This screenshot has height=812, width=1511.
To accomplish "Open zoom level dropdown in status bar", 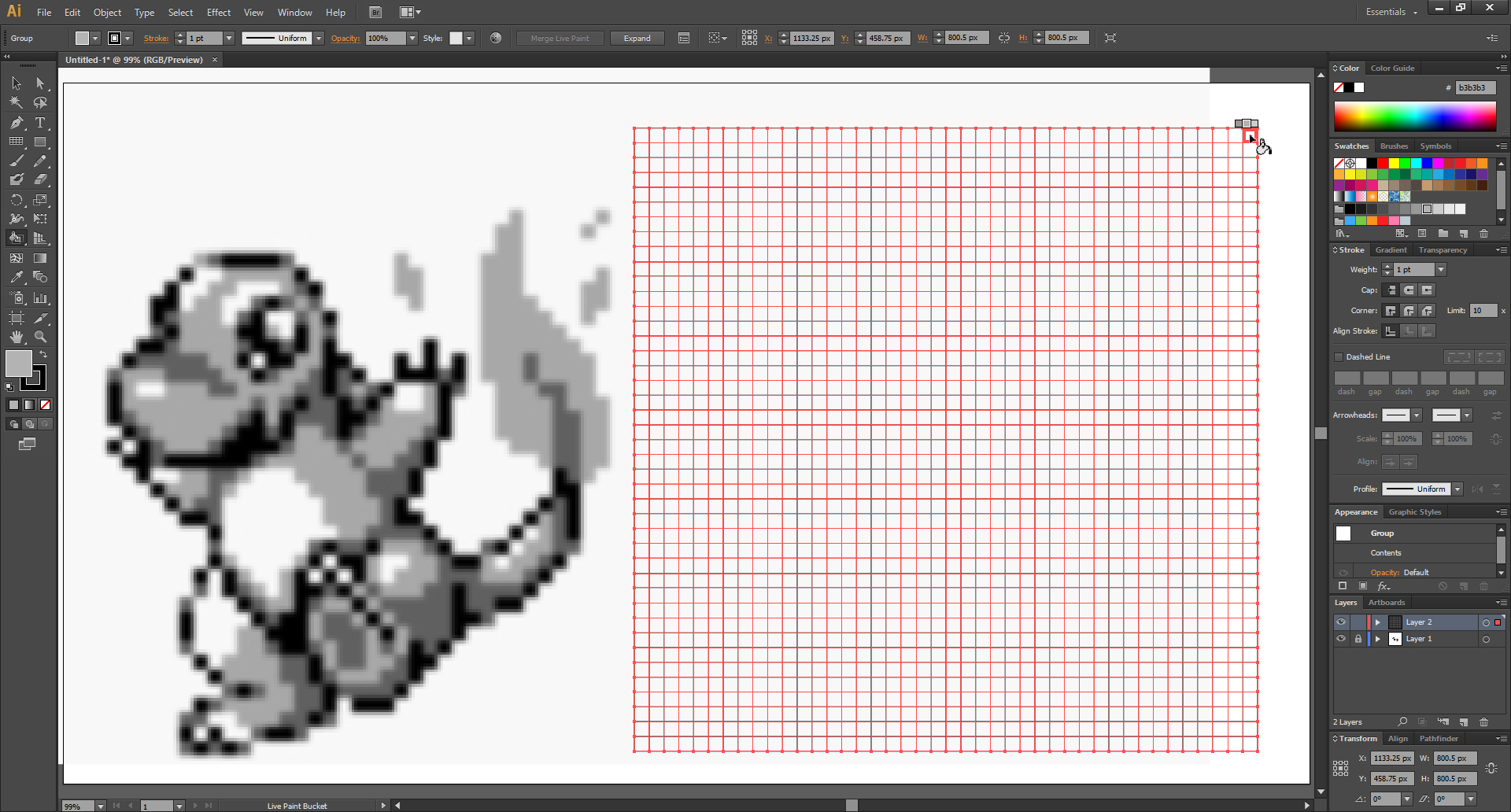I will coord(100,806).
